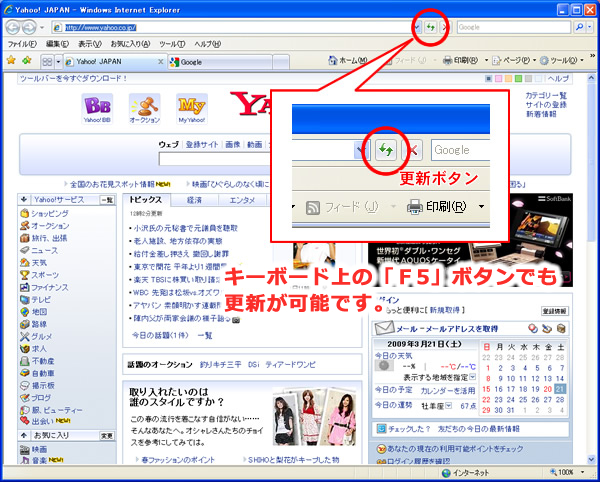
Task: Open the ファイル(F) menu
Action: (22, 44)
